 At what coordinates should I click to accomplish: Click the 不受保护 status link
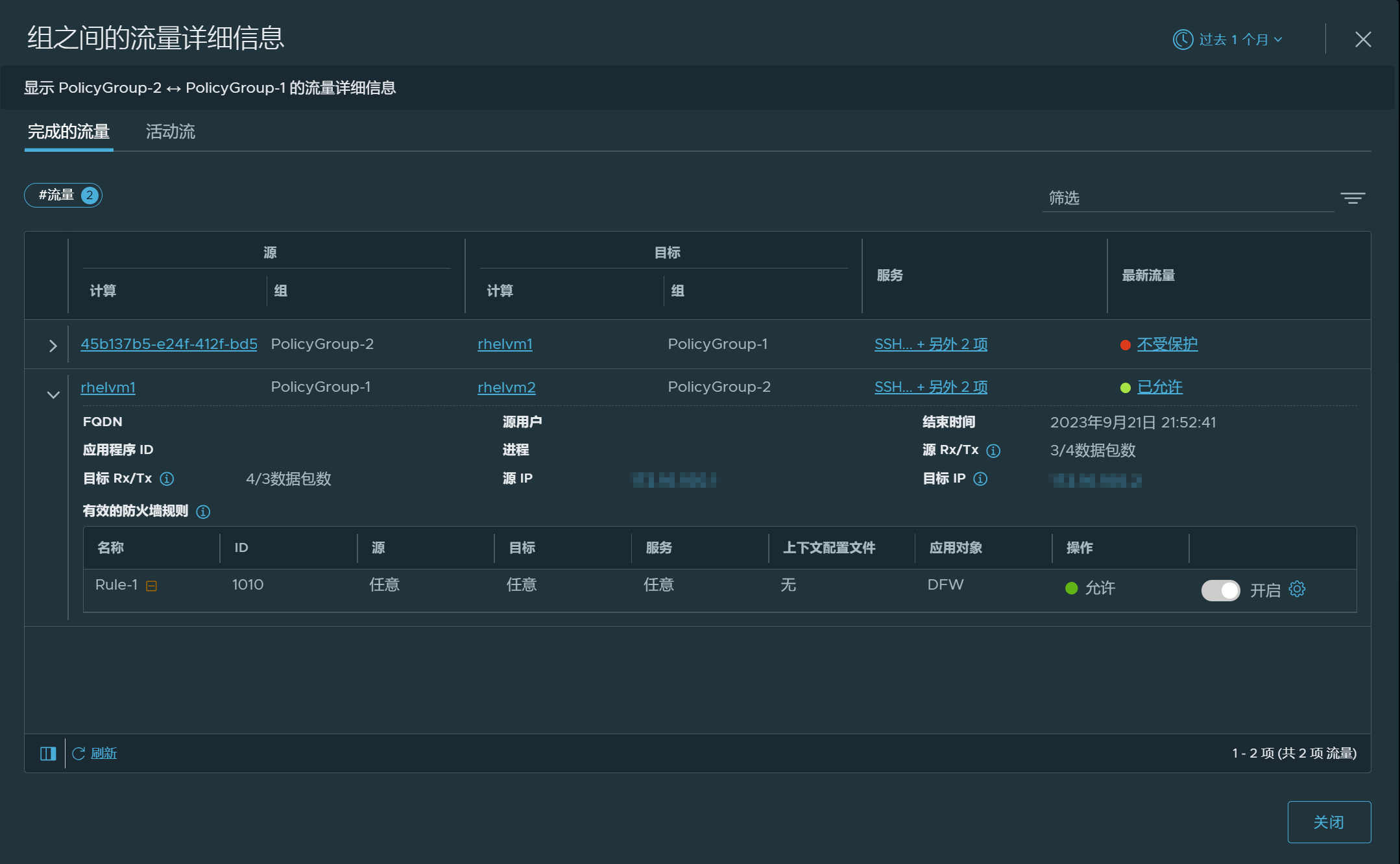tap(1167, 344)
